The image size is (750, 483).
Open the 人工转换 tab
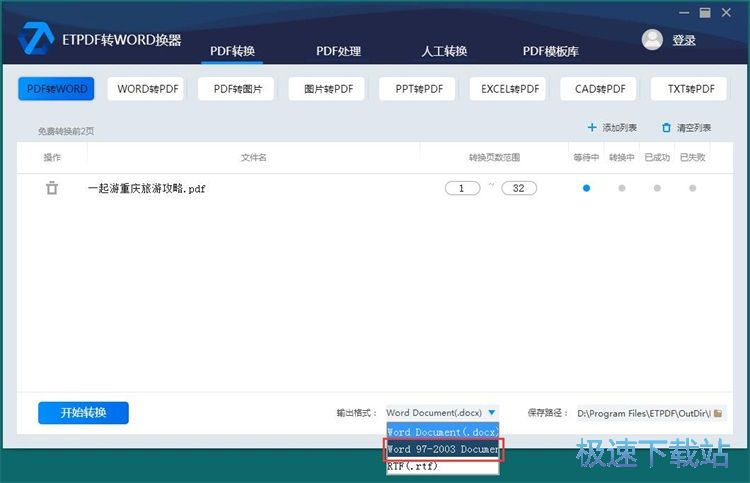(x=444, y=51)
